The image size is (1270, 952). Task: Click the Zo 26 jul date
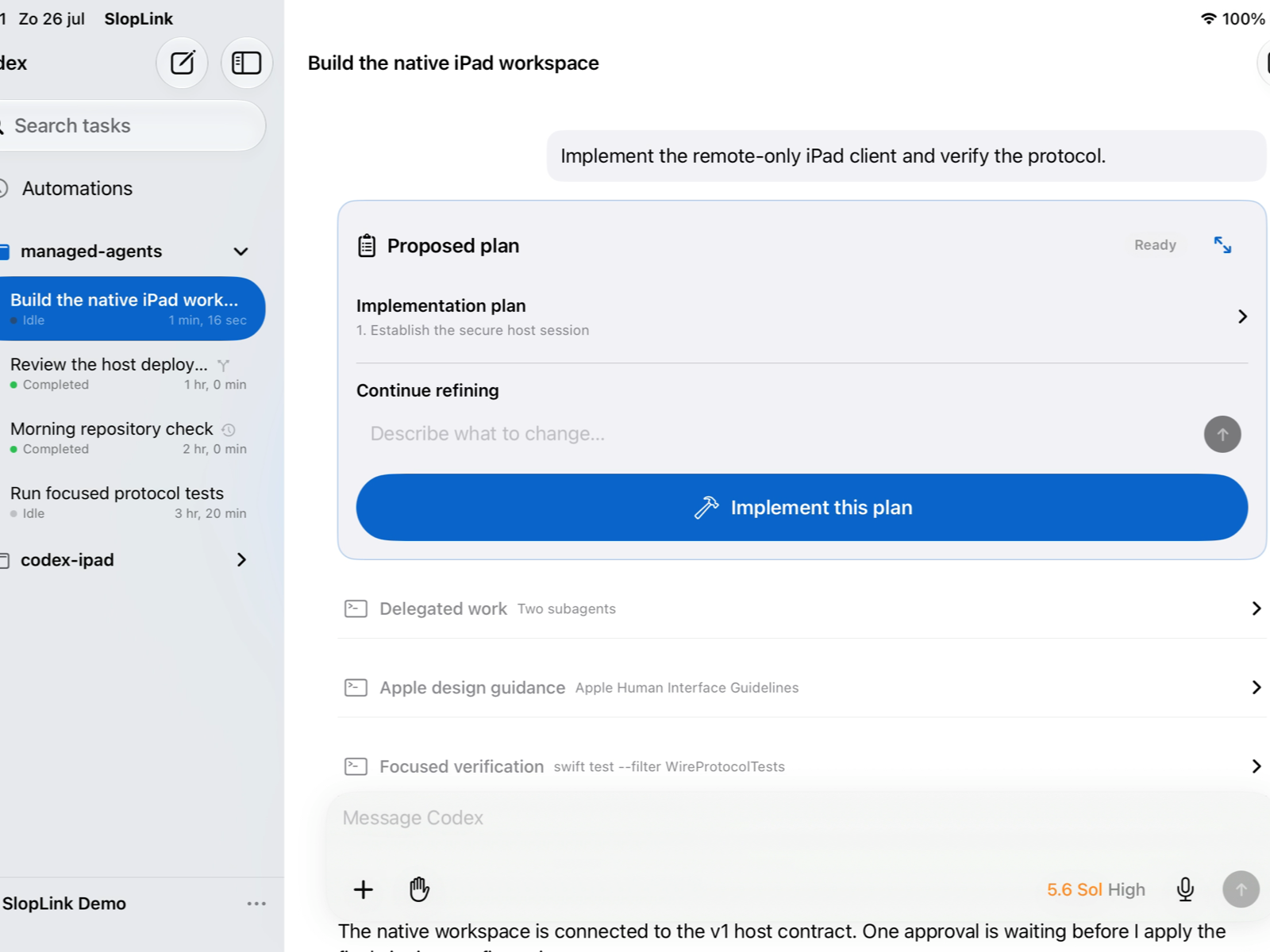point(52,18)
